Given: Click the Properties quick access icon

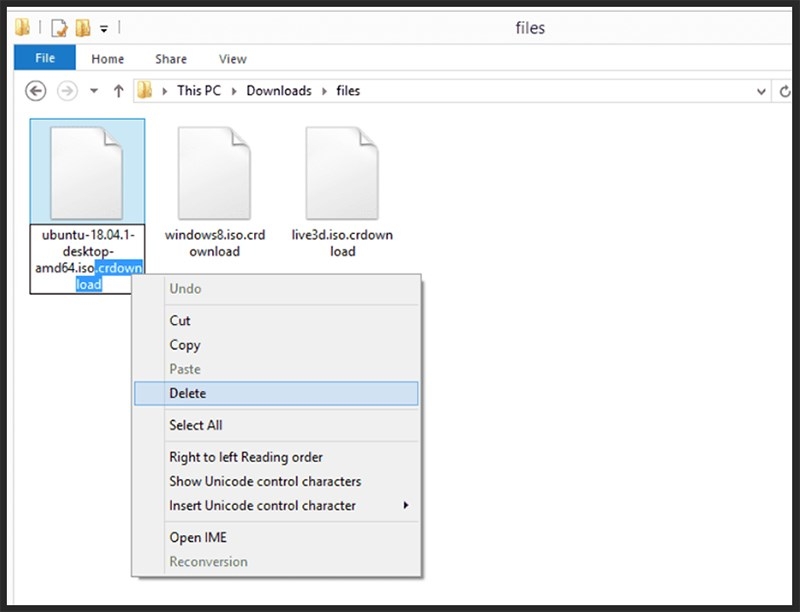Looking at the screenshot, I should pyautogui.click(x=60, y=28).
